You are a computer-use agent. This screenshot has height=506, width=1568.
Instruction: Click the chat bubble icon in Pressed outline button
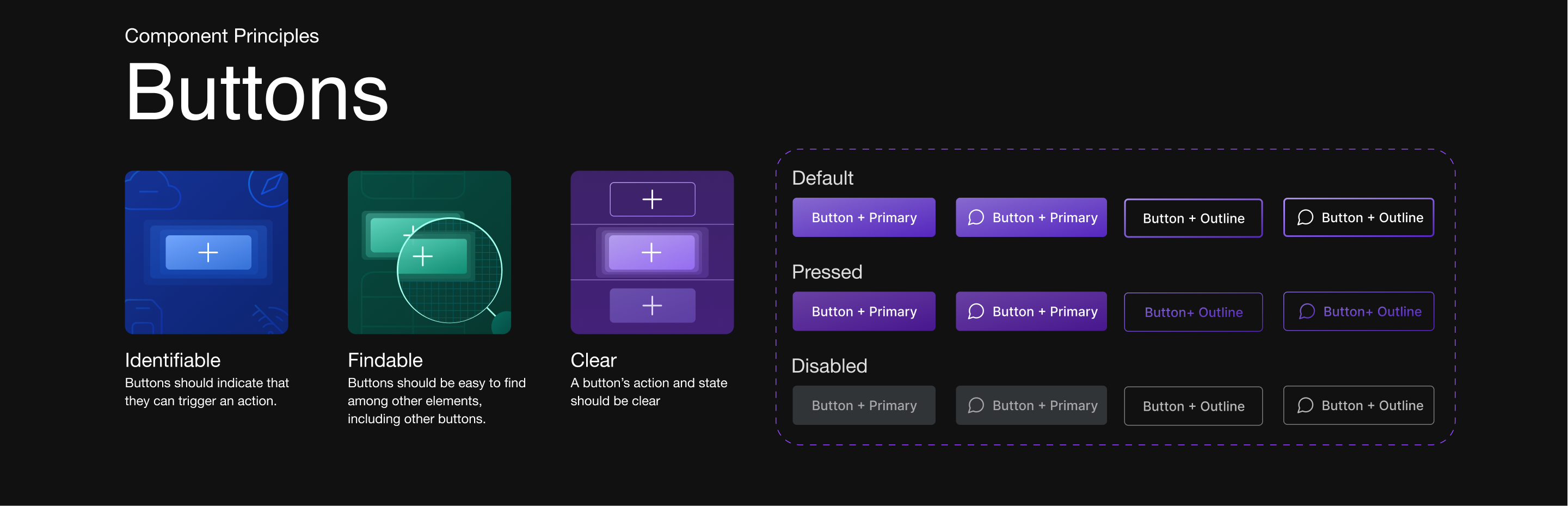pos(1306,311)
